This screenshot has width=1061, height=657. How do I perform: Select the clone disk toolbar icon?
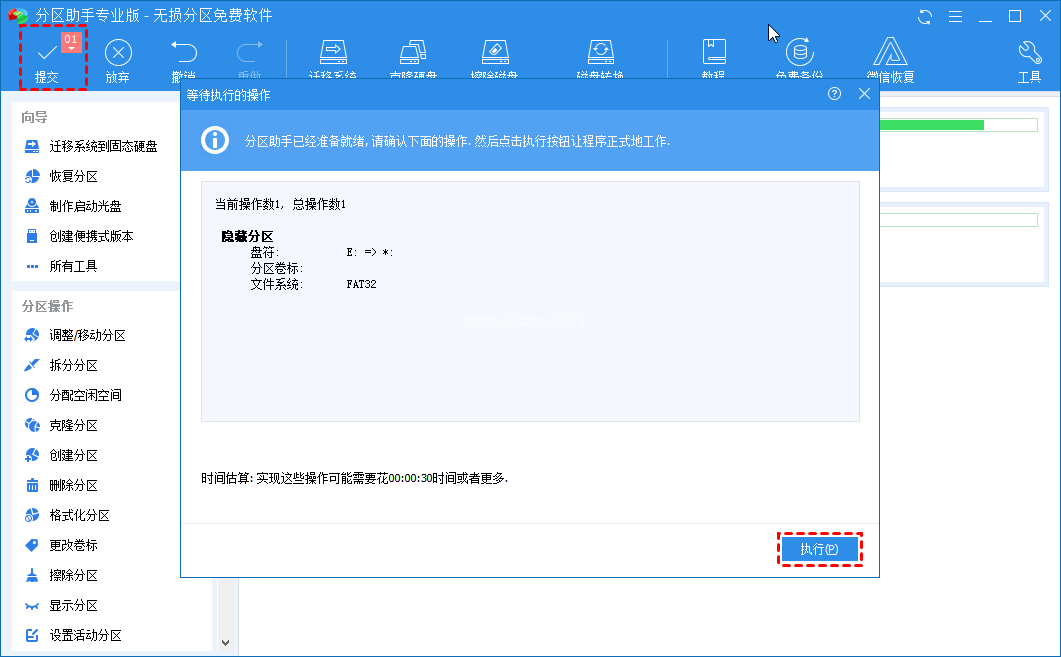click(413, 53)
